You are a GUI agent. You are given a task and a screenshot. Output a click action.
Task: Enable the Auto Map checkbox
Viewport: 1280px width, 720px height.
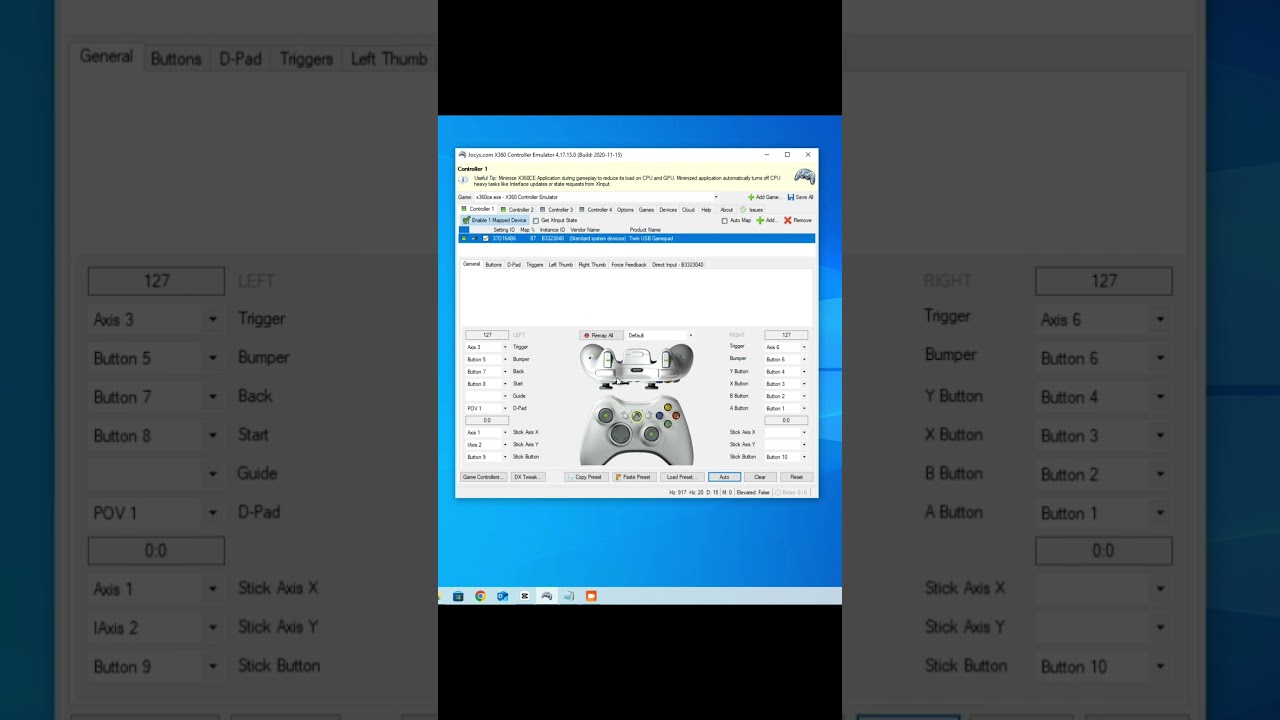[725, 220]
